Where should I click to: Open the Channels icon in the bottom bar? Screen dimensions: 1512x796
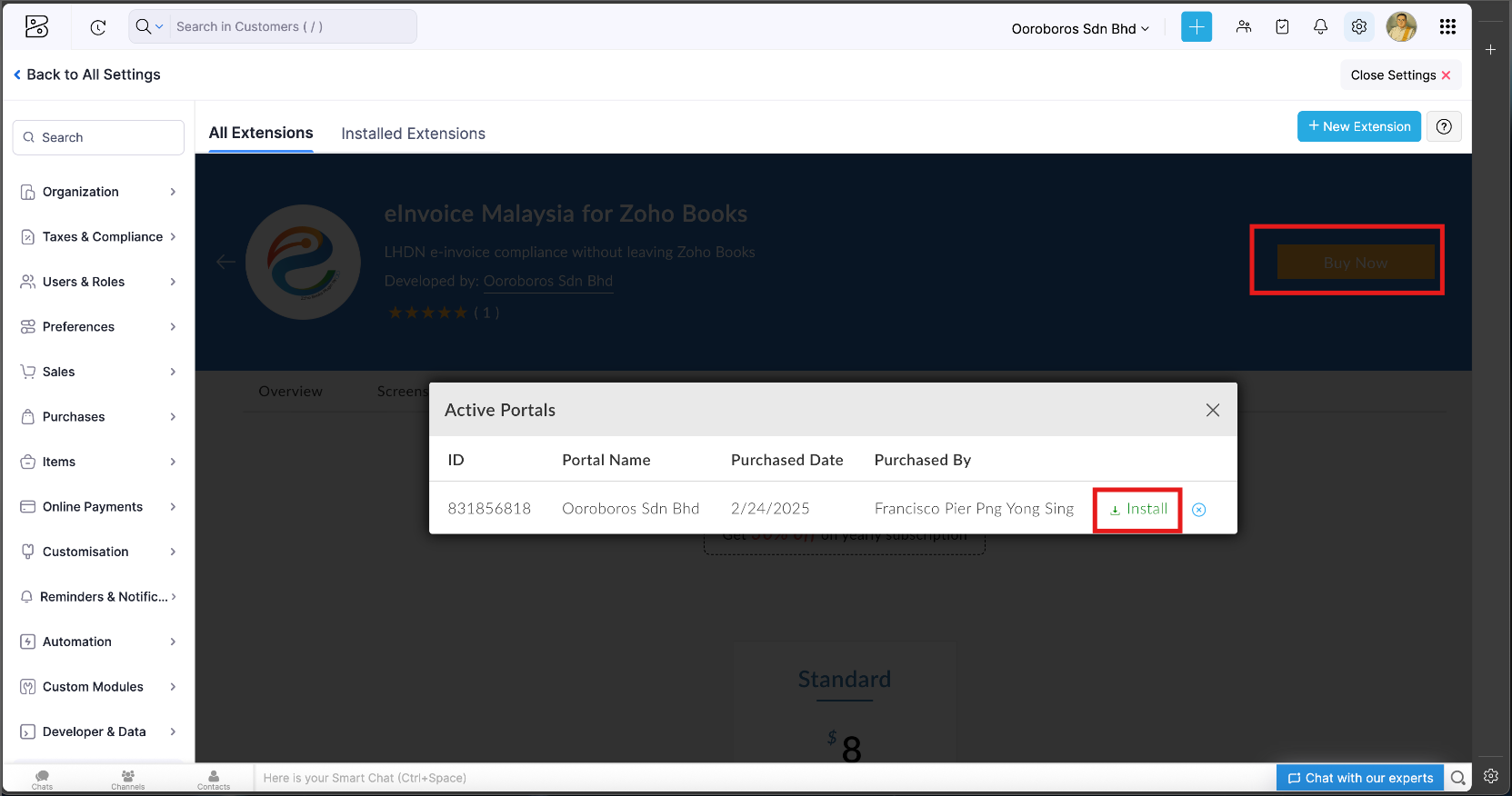128,779
